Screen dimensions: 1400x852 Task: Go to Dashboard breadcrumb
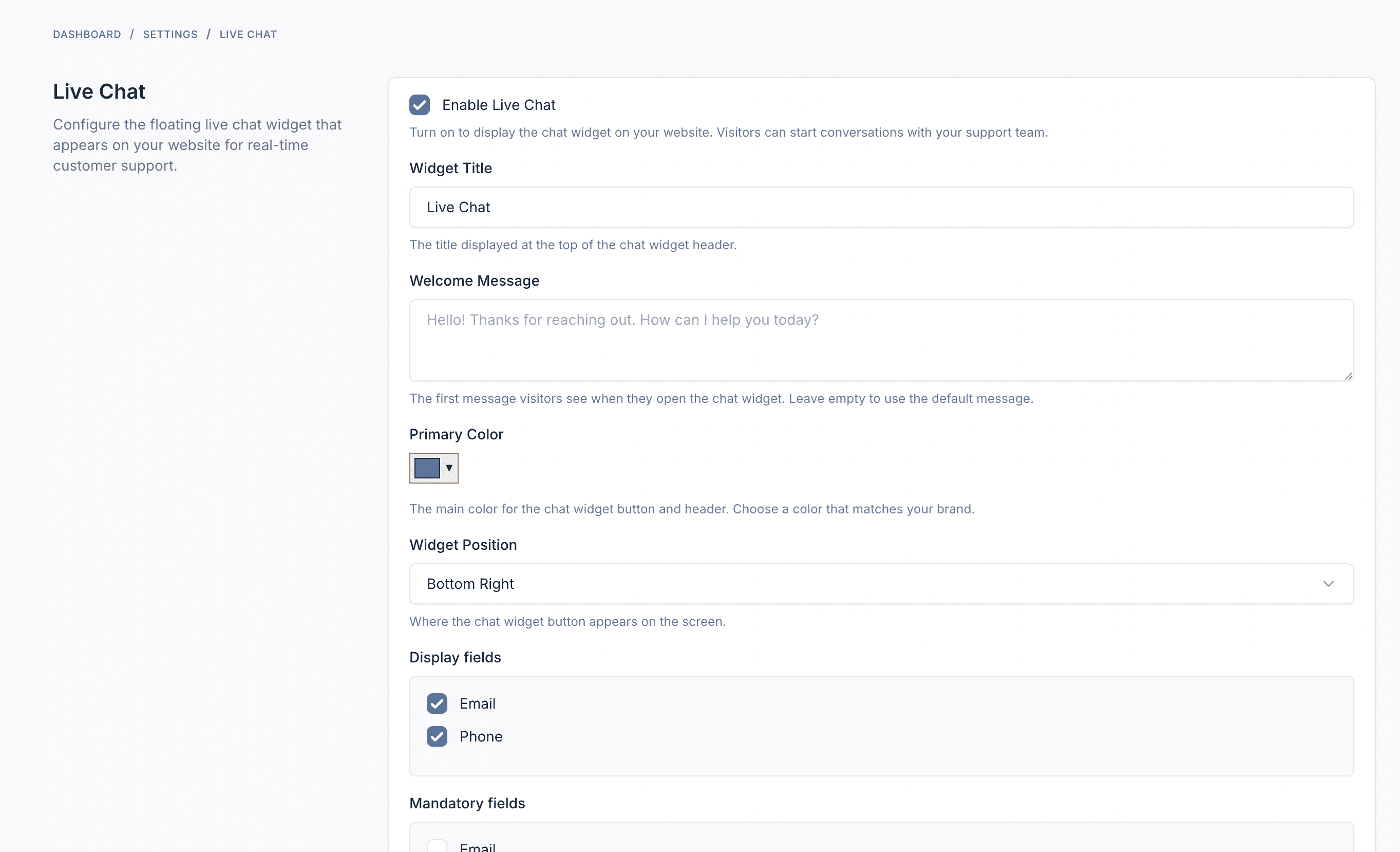[87, 34]
